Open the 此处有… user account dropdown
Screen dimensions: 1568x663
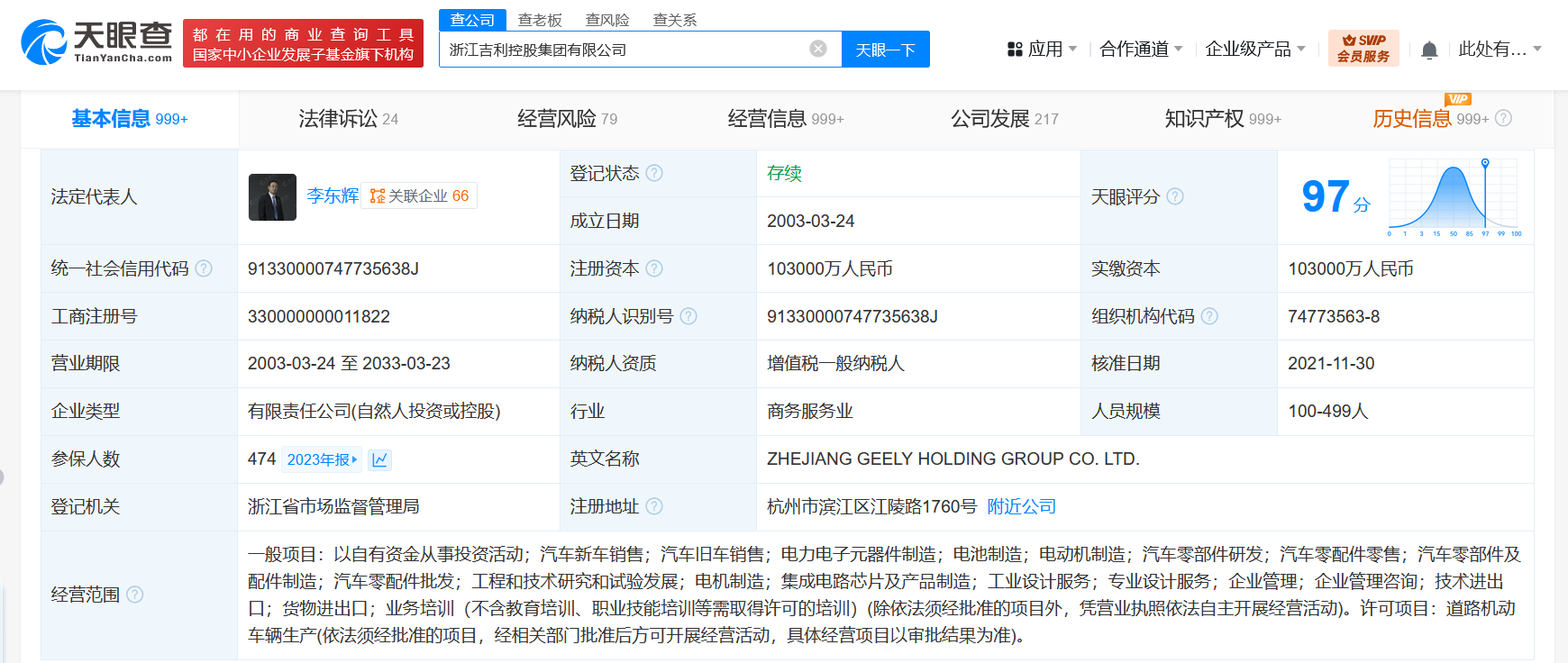tap(1500, 50)
